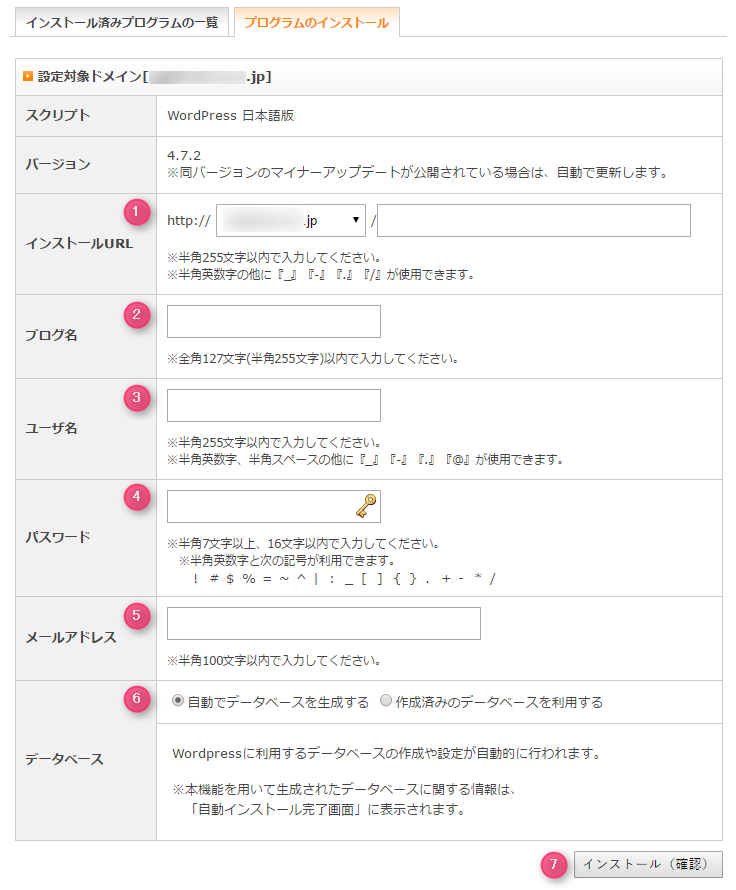Click the パスワード input field
Screen dimensions: 736x890
coord(274,506)
